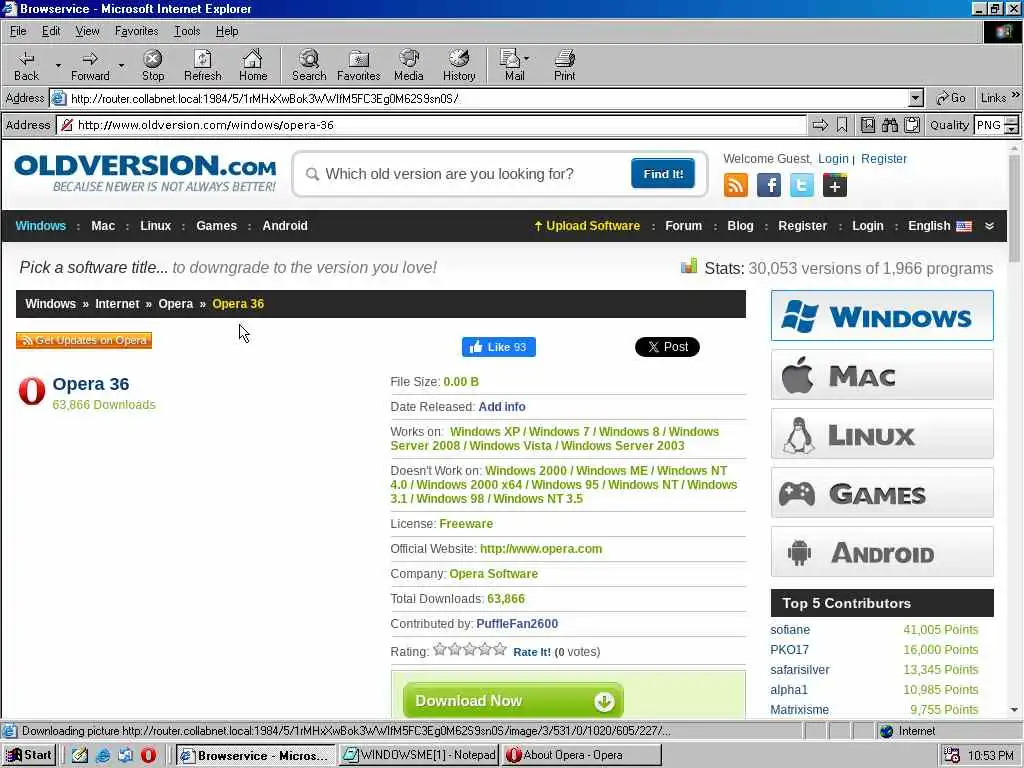
Task: Click the Download Now button
Action: [x=513, y=701]
